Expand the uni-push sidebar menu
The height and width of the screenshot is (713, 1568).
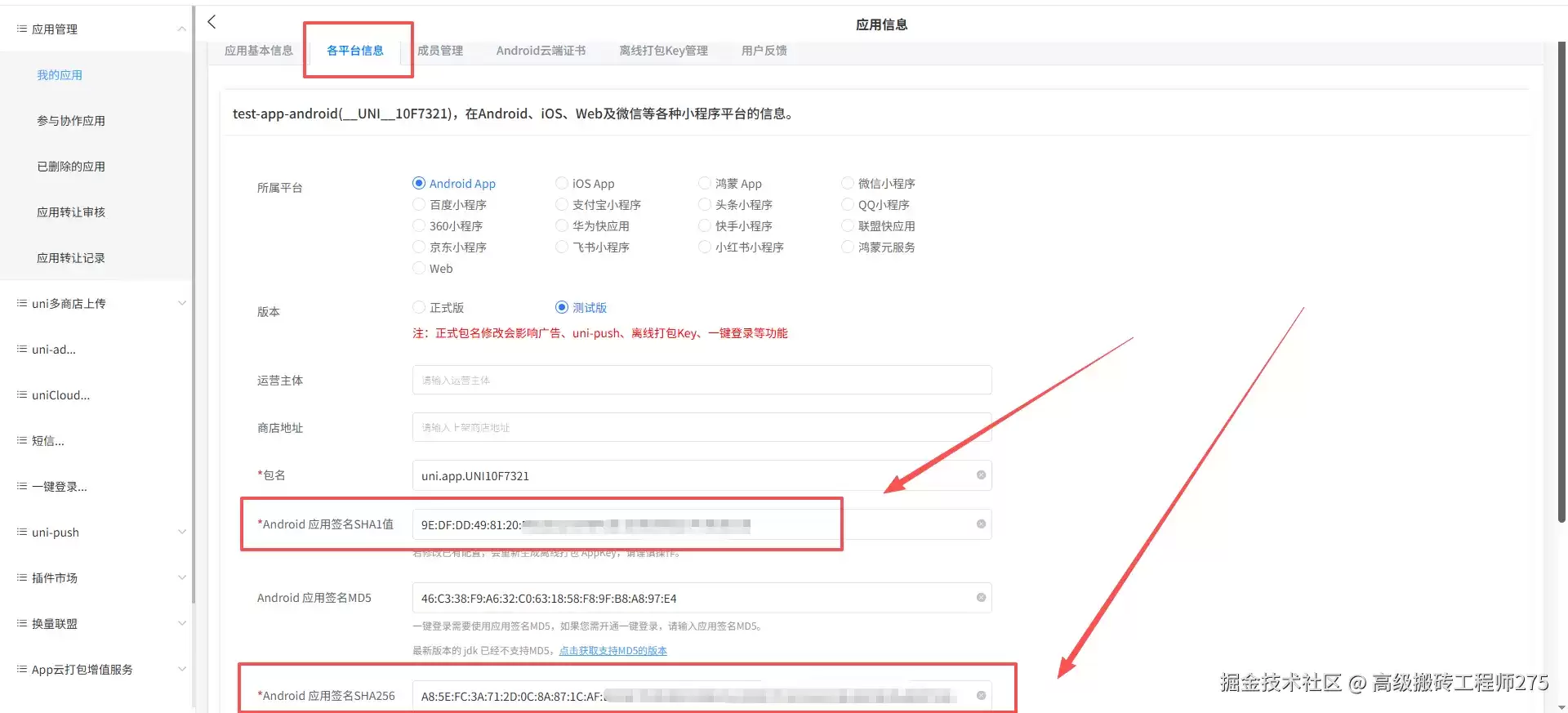click(x=181, y=532)
